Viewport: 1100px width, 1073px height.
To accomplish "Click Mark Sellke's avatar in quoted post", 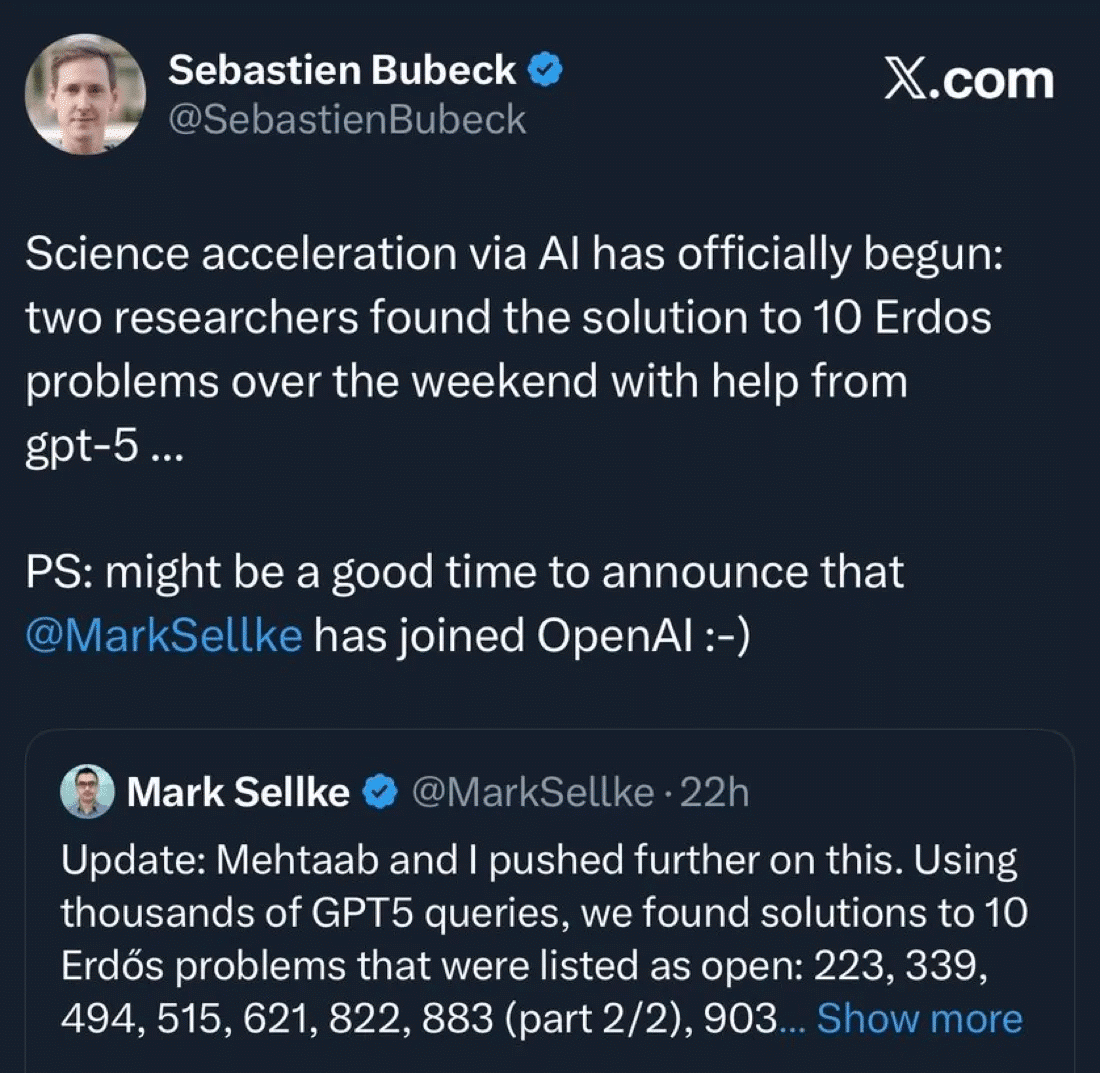I will (87, 792).
